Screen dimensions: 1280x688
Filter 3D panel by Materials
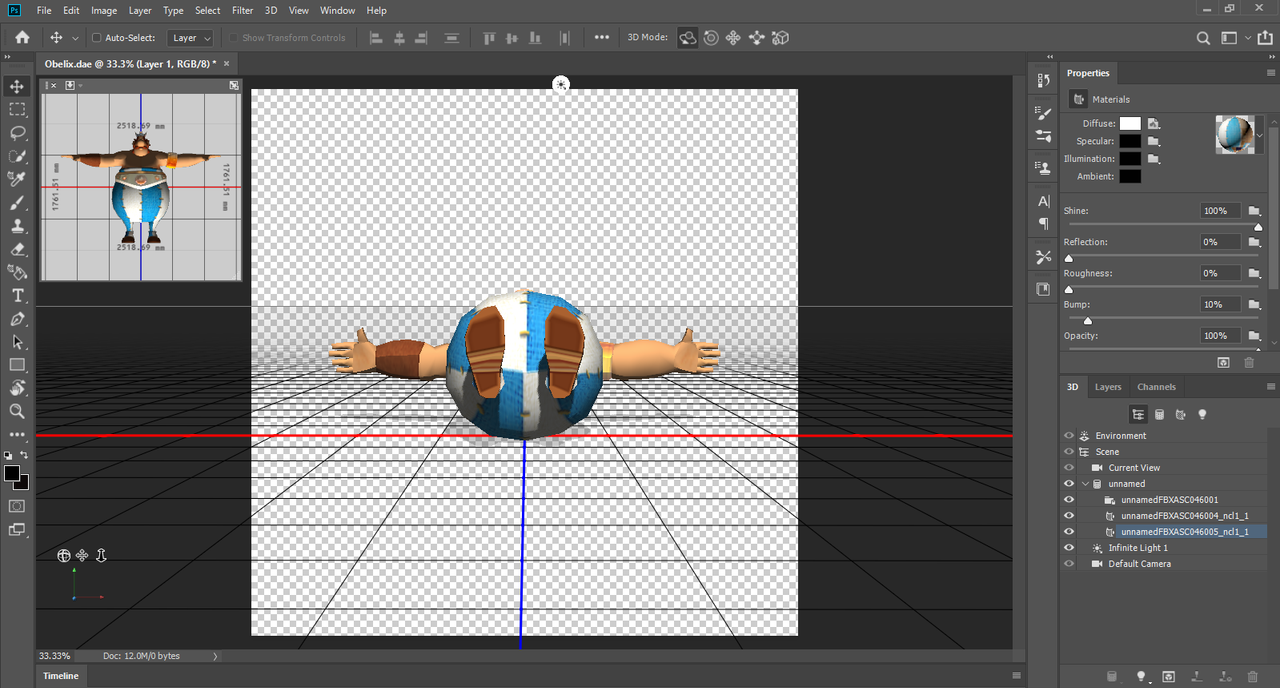pos(1181,414)
